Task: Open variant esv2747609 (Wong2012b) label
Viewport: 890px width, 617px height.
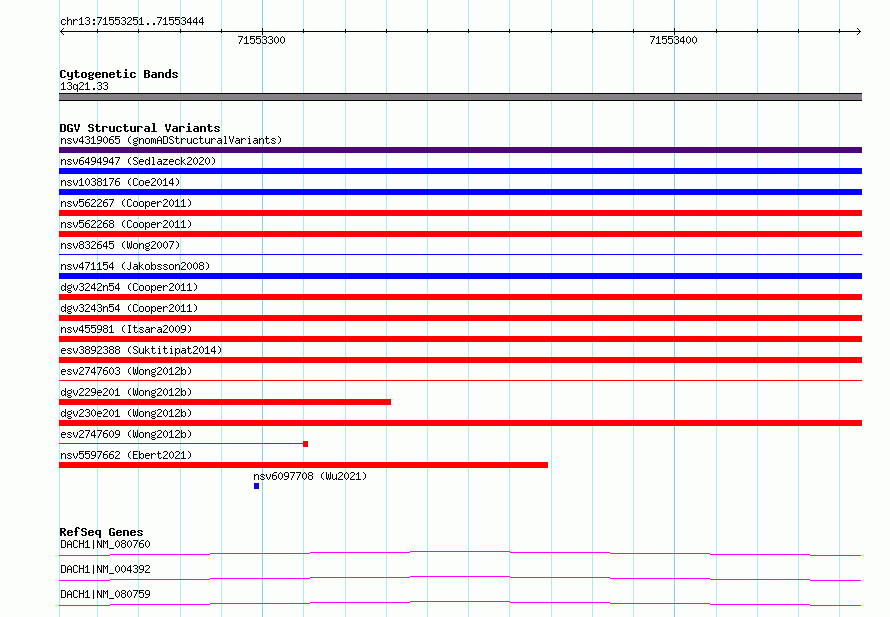Action: pos(126,434)
